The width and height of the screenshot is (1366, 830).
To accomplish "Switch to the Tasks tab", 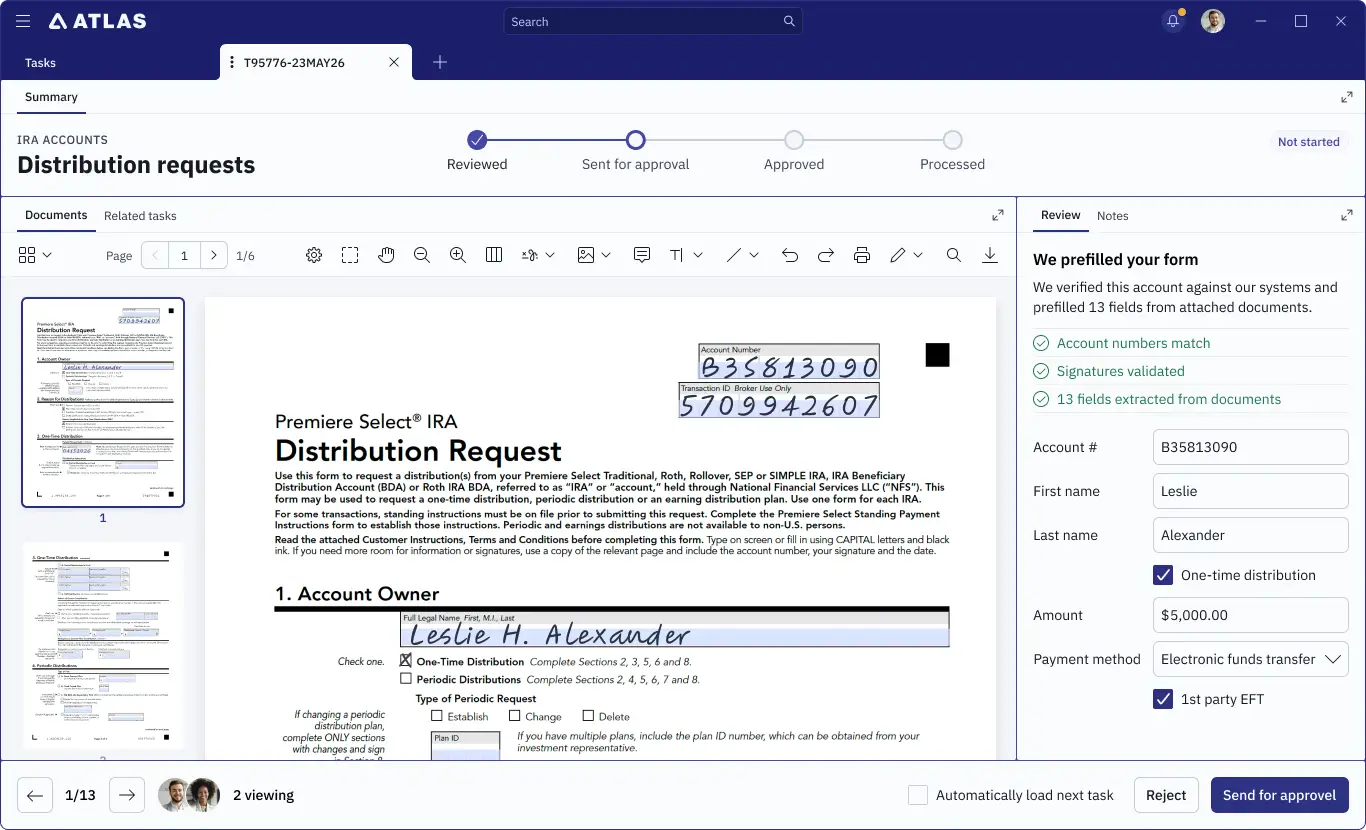I will click(x=40, y=62).
